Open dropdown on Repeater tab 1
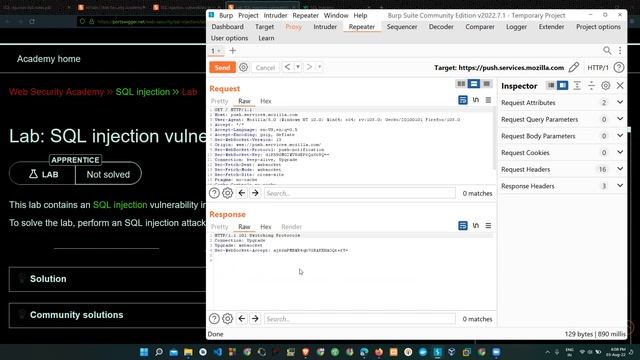 219,51
